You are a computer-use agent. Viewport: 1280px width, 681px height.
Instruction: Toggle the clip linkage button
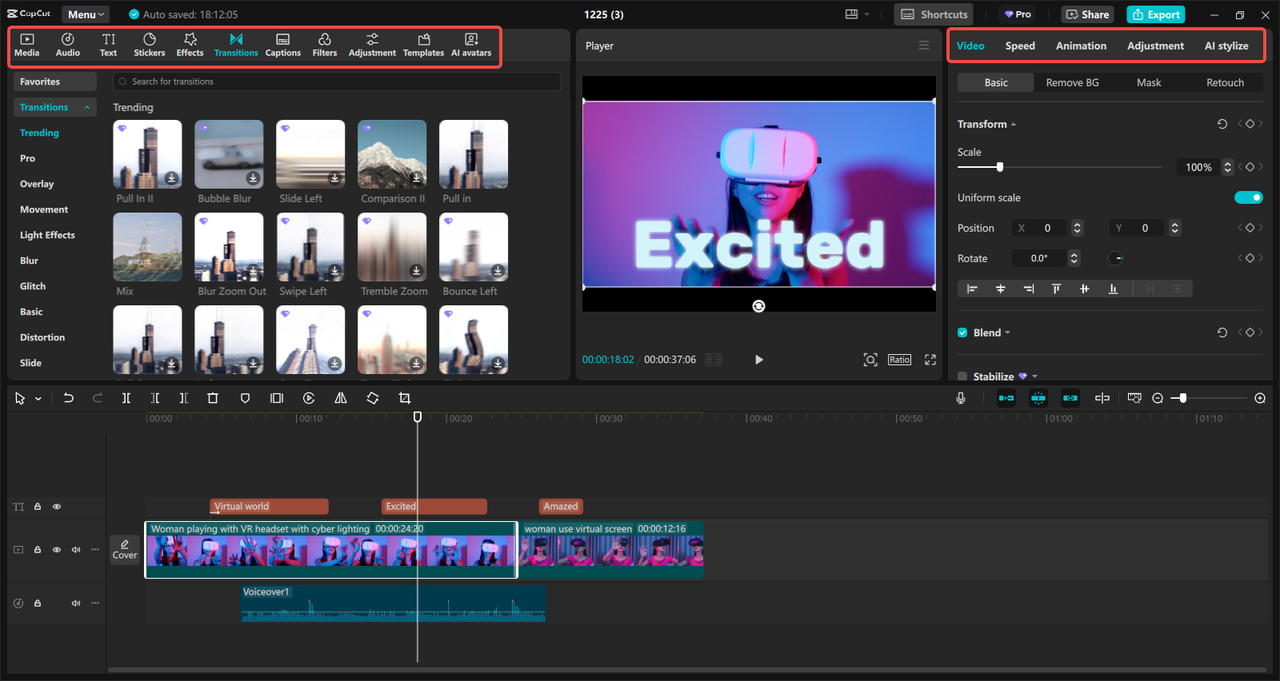click(1070, 398)
